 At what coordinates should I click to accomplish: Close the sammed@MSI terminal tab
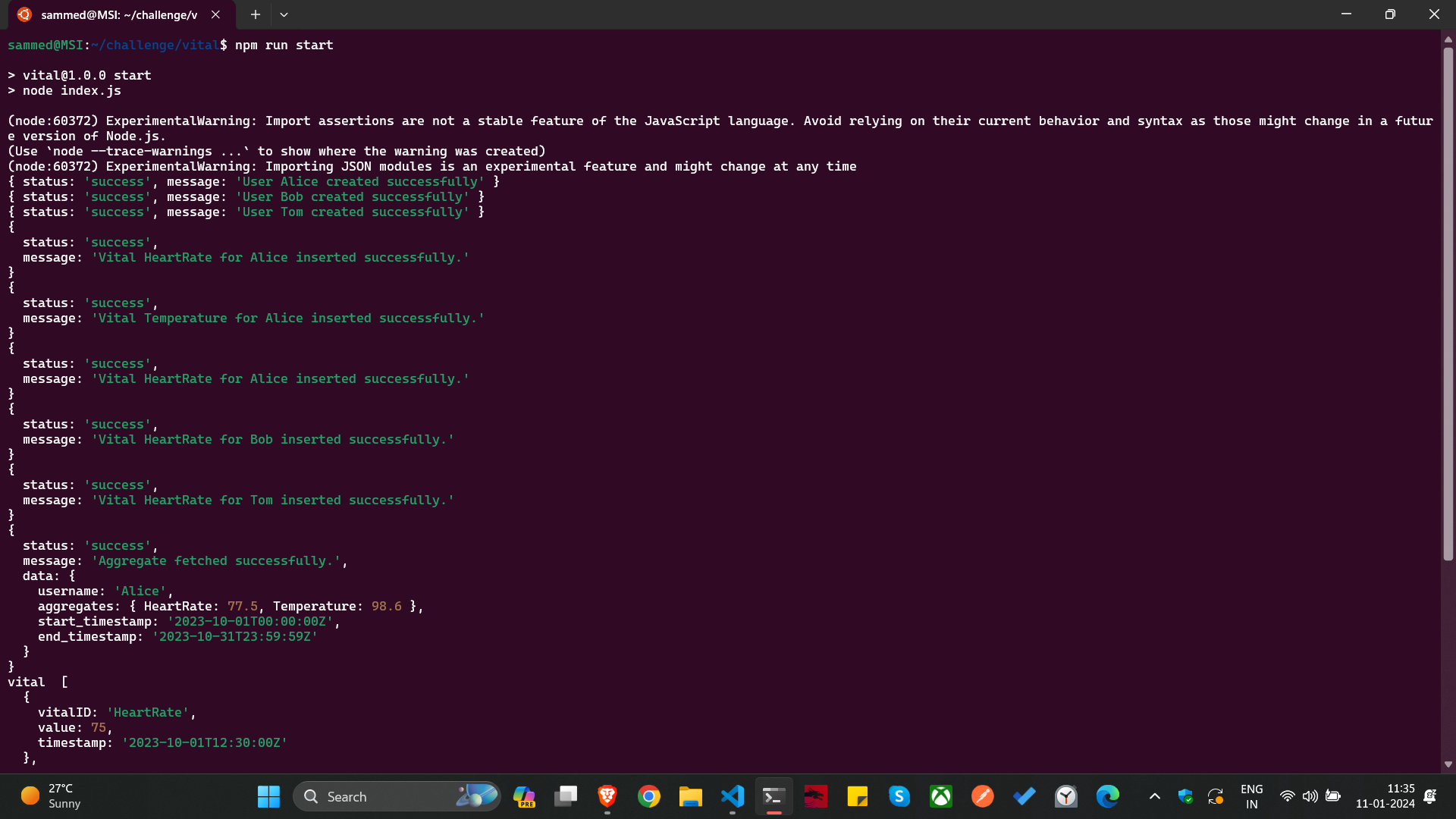pos(216,14)
